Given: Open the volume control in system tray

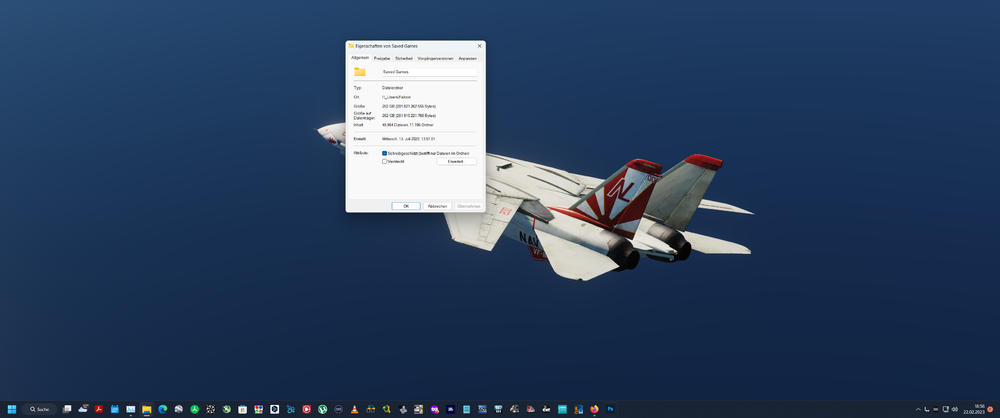Looking at the screenshot, I should 955,409.
